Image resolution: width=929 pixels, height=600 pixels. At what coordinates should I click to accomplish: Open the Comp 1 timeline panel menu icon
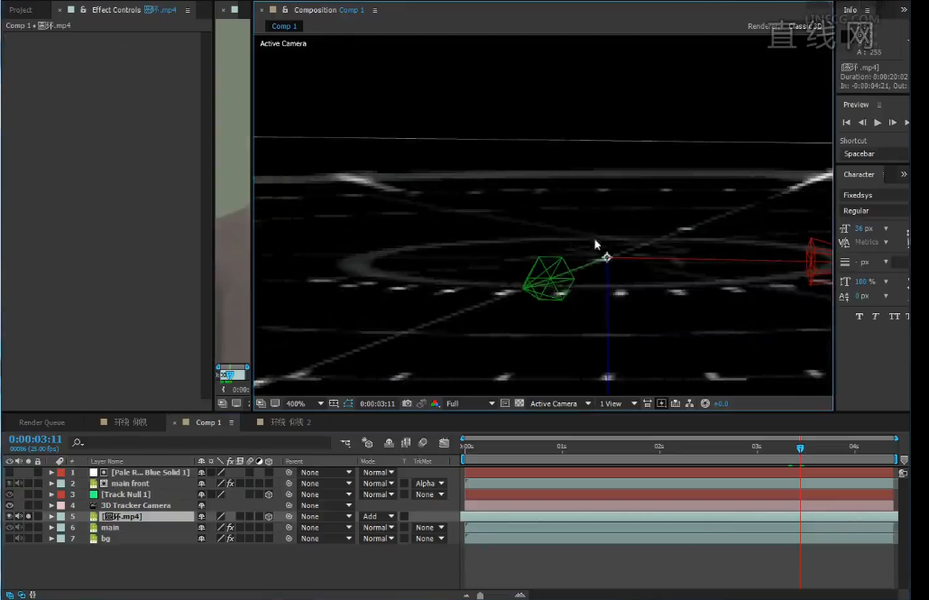(x=231, y=422)
